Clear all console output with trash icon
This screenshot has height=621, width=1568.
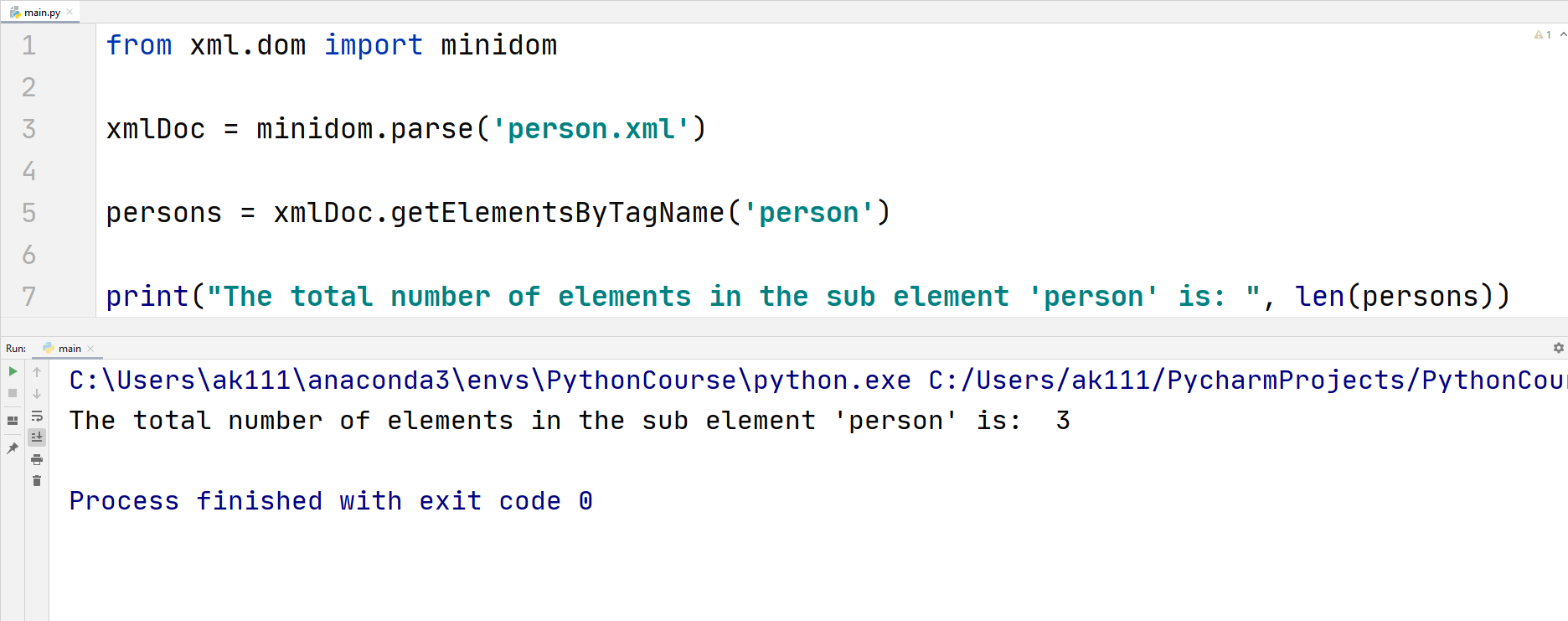click(37, 481)
